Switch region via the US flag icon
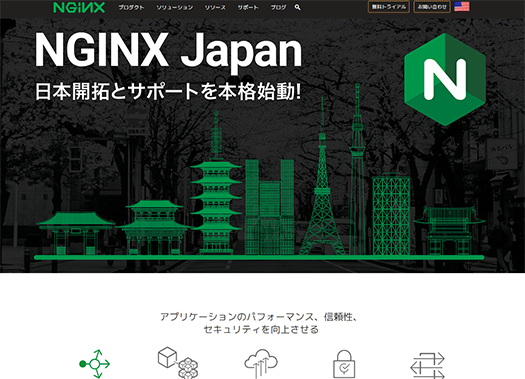This screenshot has height=379, width=525. tap(462, 7)
